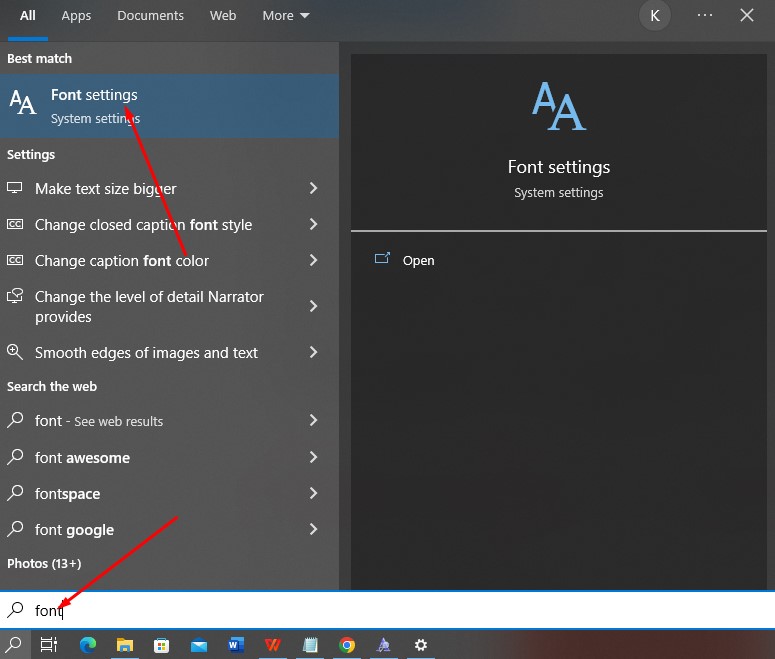The height and width of the screenshot is (659, 775).
Task: Launch Google Chrome from taskbar
Action: pos(347,645)
